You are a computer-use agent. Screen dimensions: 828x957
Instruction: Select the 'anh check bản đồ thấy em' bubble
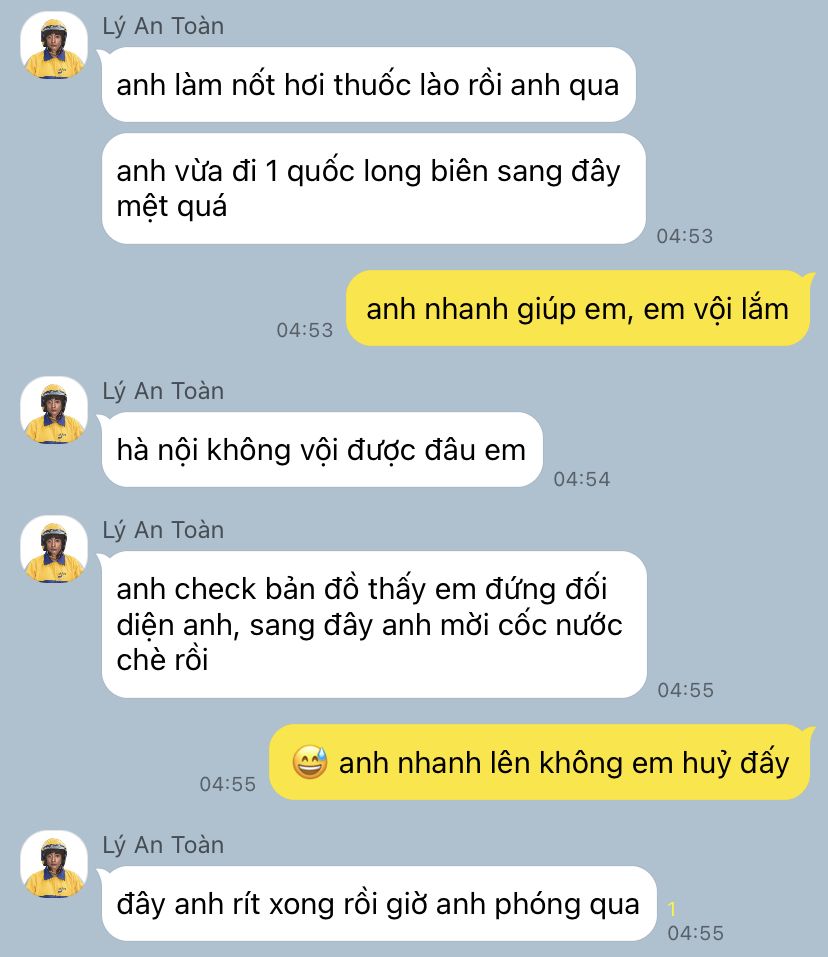[374, 624]
